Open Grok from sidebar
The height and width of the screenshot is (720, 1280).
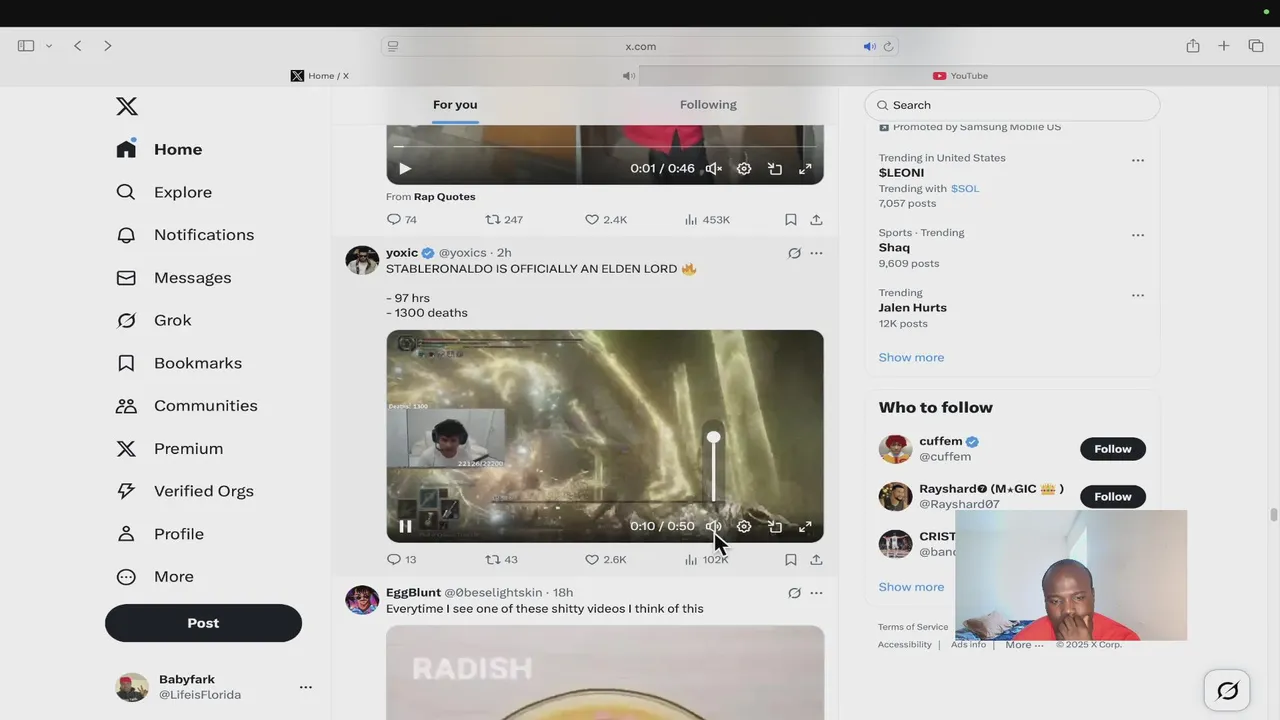coord(153,320)
